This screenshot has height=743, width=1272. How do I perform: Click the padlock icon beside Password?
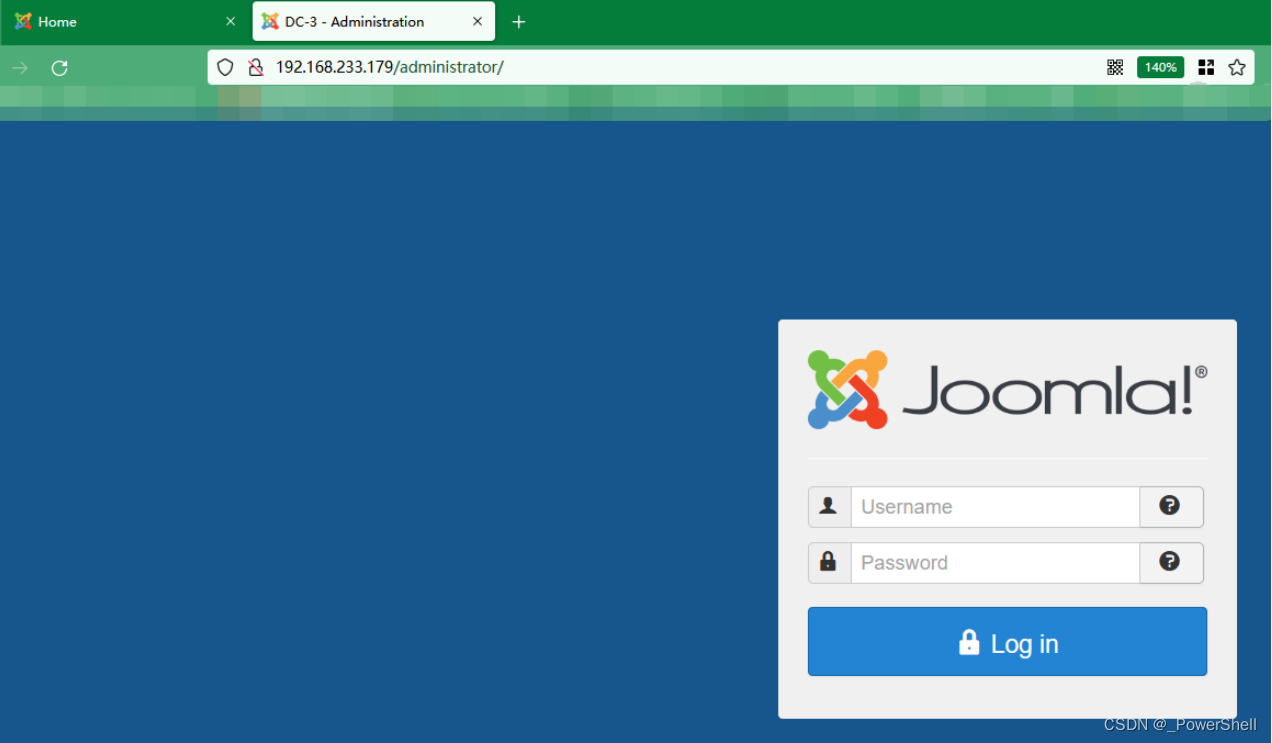[x=829, y=563]
